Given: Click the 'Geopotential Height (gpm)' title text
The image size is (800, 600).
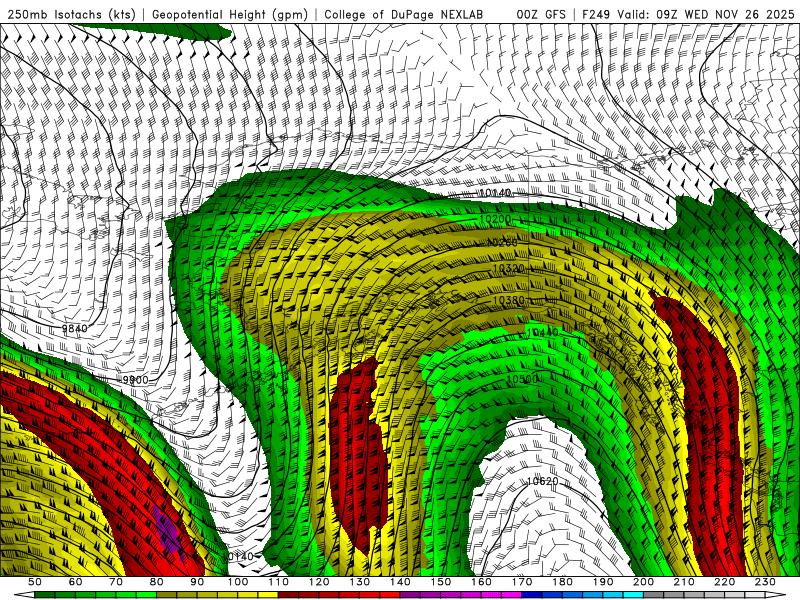Looking at the screenshot, I should point(230,15).
